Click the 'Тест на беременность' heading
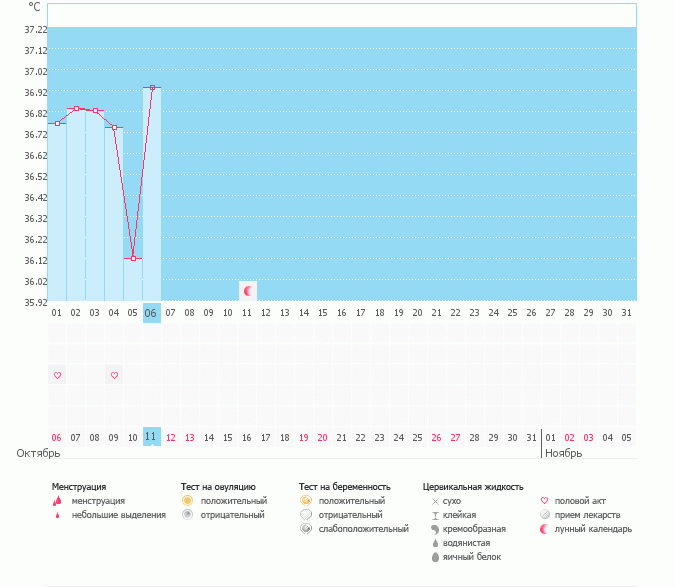This screenshot has height=587, width=675. click(345, 487)
